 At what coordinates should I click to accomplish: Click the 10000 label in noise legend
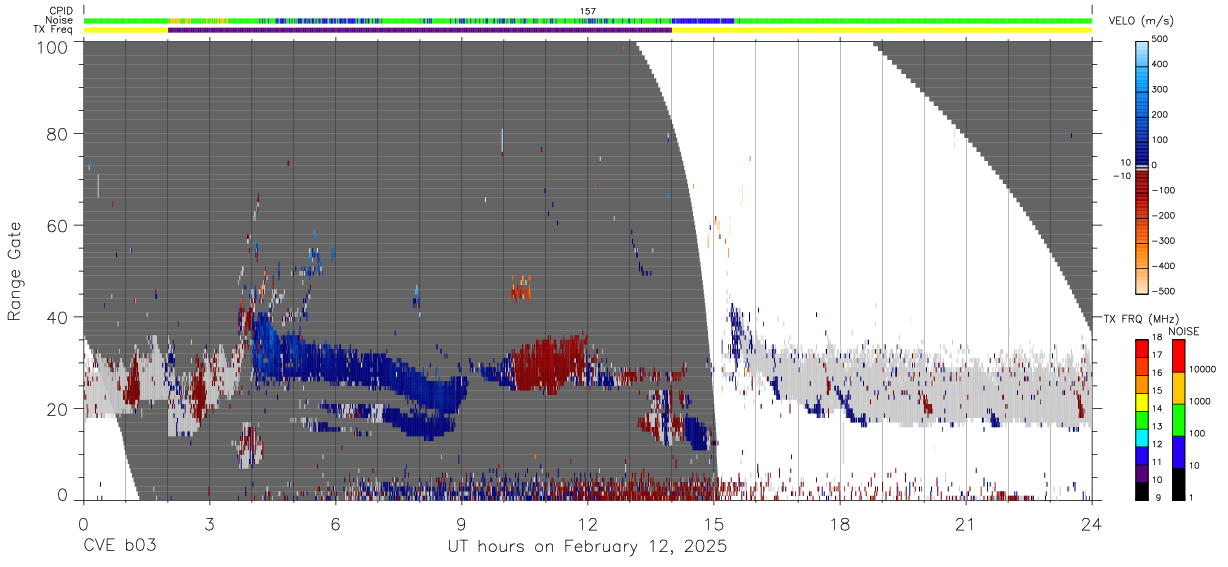coord(1202,368)
